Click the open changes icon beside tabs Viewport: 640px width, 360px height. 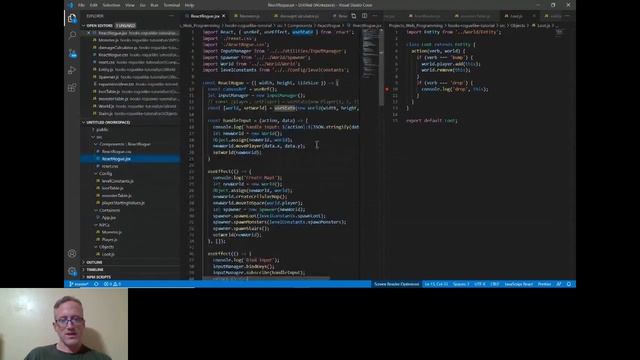(x=354, y=16)
